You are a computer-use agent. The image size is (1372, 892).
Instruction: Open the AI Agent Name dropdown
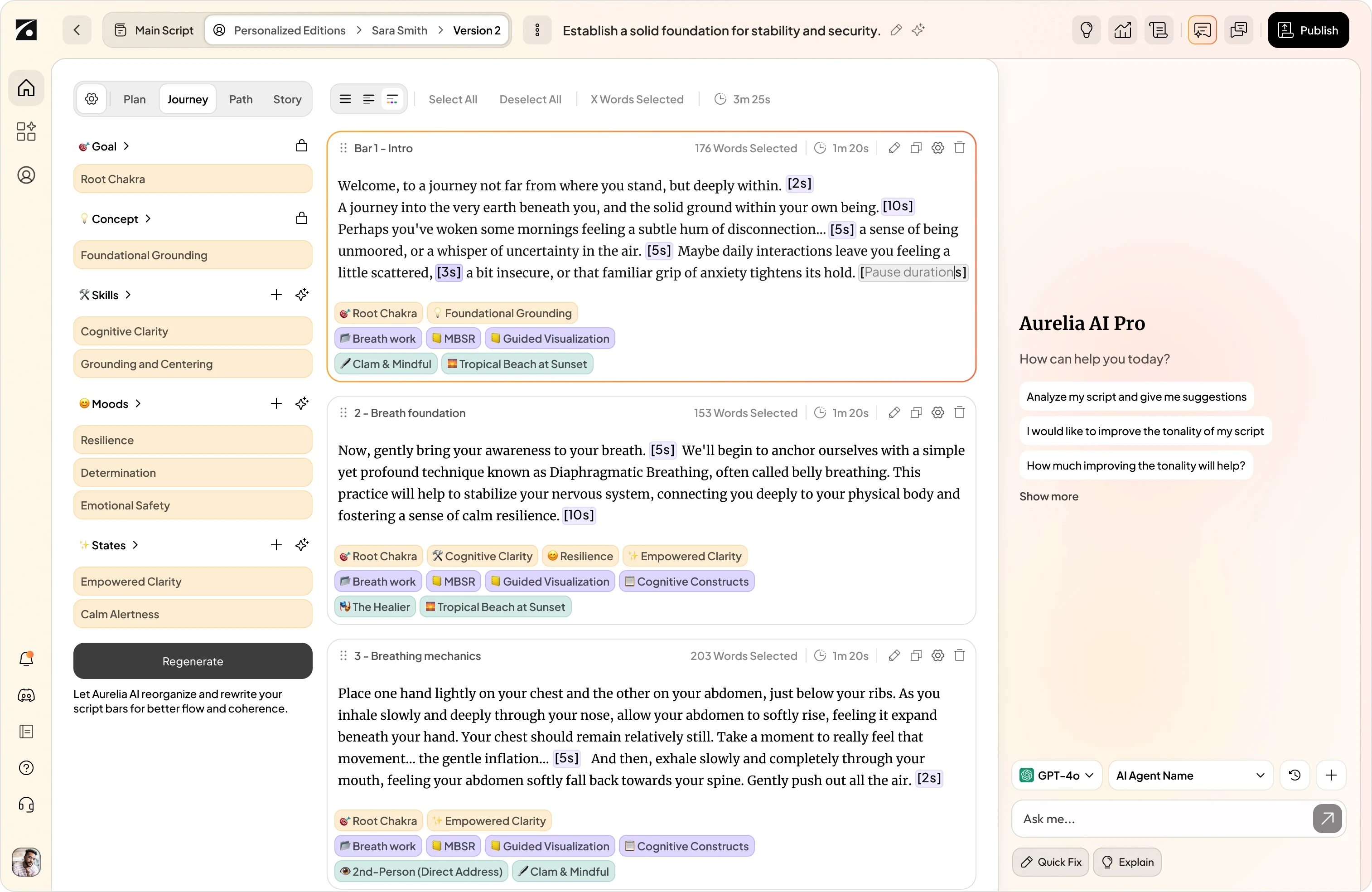click(1190, 775)
